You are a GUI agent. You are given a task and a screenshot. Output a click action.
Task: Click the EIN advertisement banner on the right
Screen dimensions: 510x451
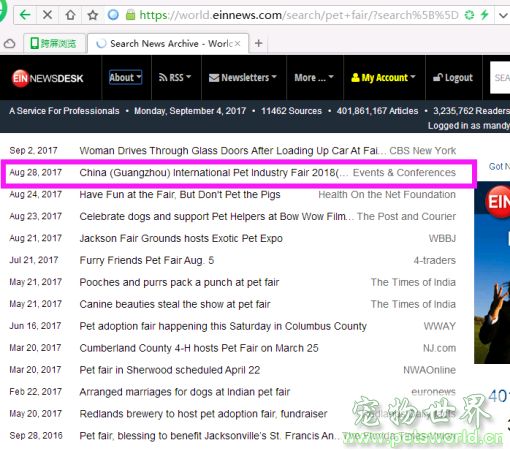tap(492, 273)
